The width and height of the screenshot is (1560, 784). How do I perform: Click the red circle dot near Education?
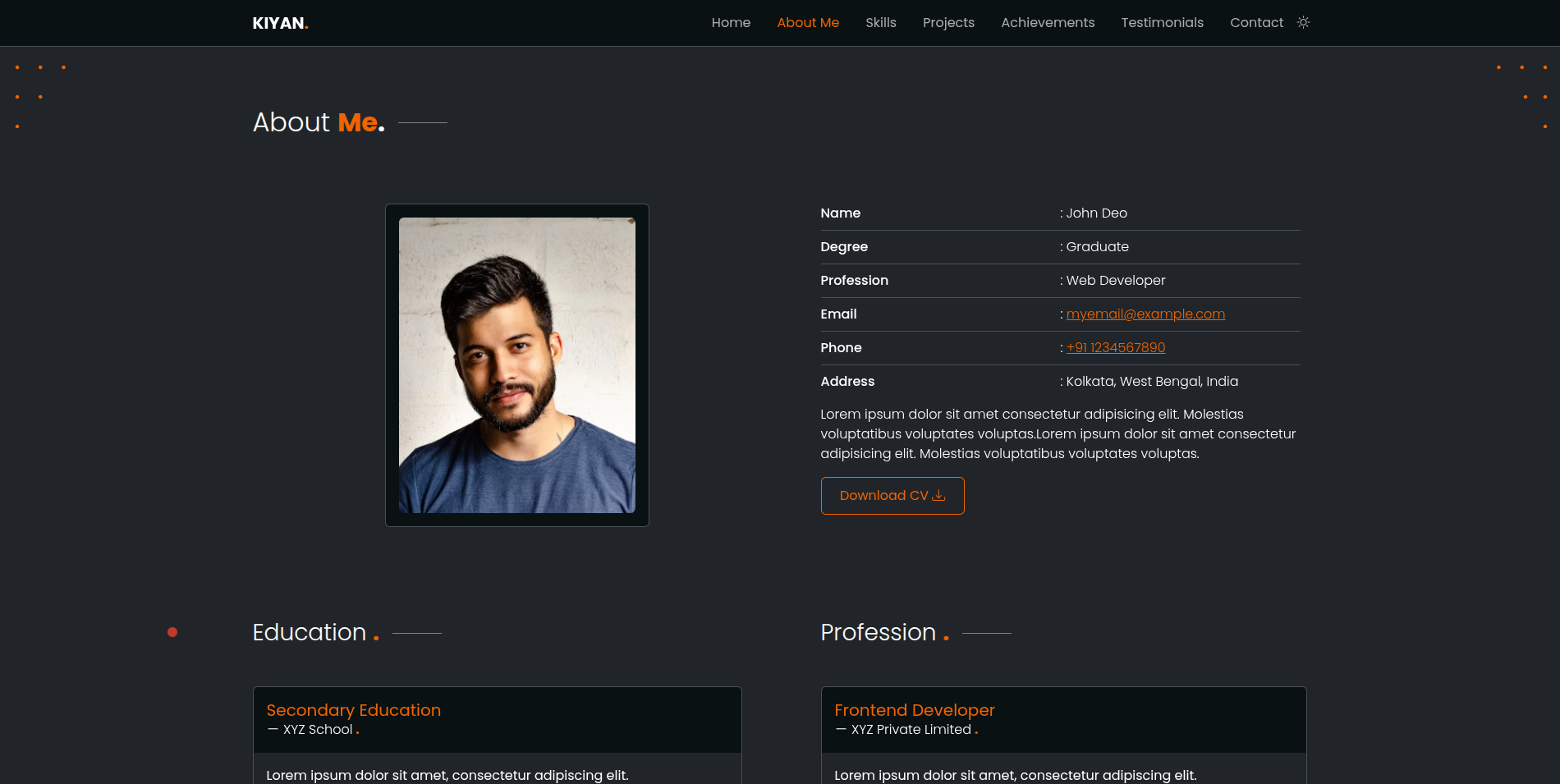click(172, 632)
